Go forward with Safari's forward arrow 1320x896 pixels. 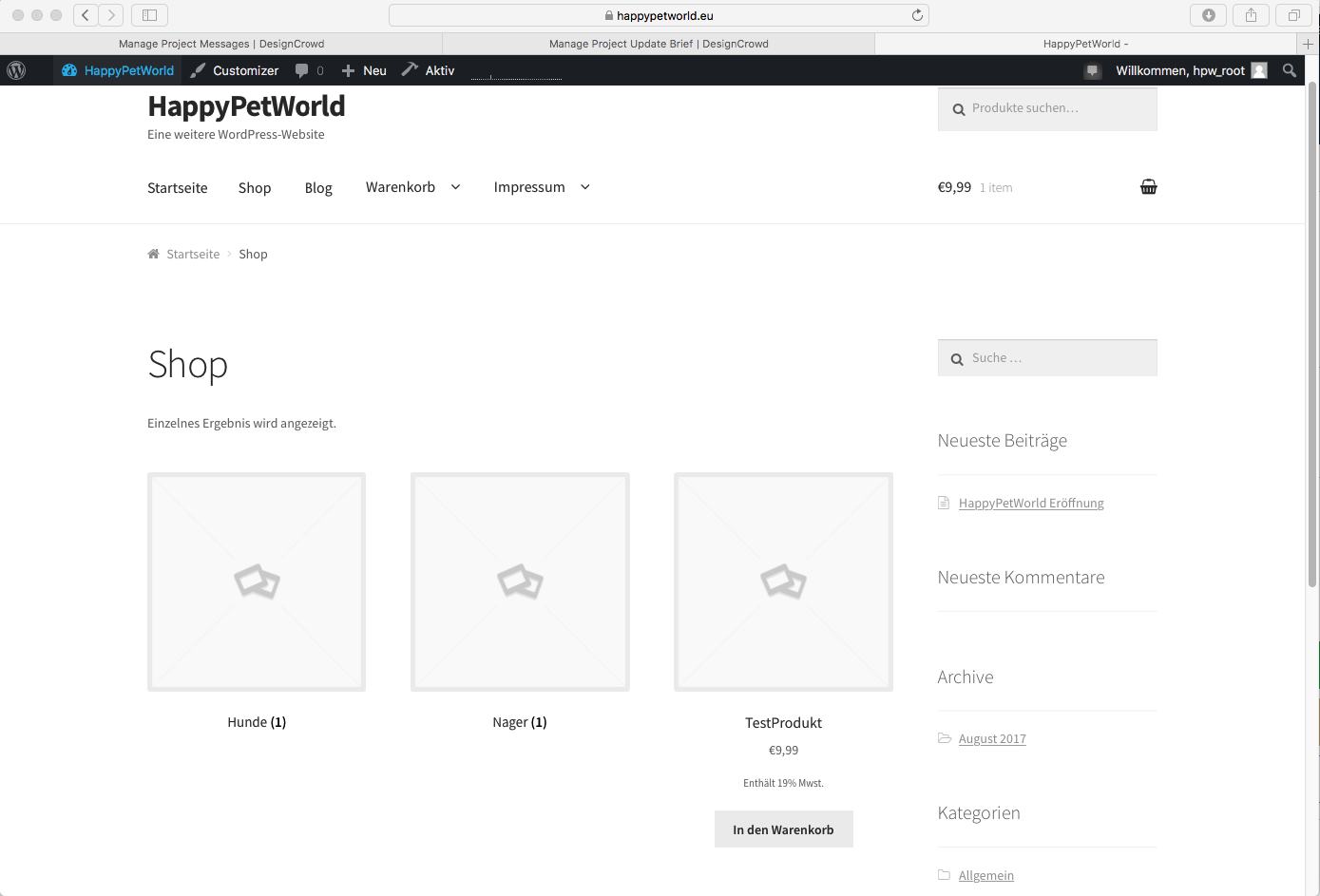point(111,15)
